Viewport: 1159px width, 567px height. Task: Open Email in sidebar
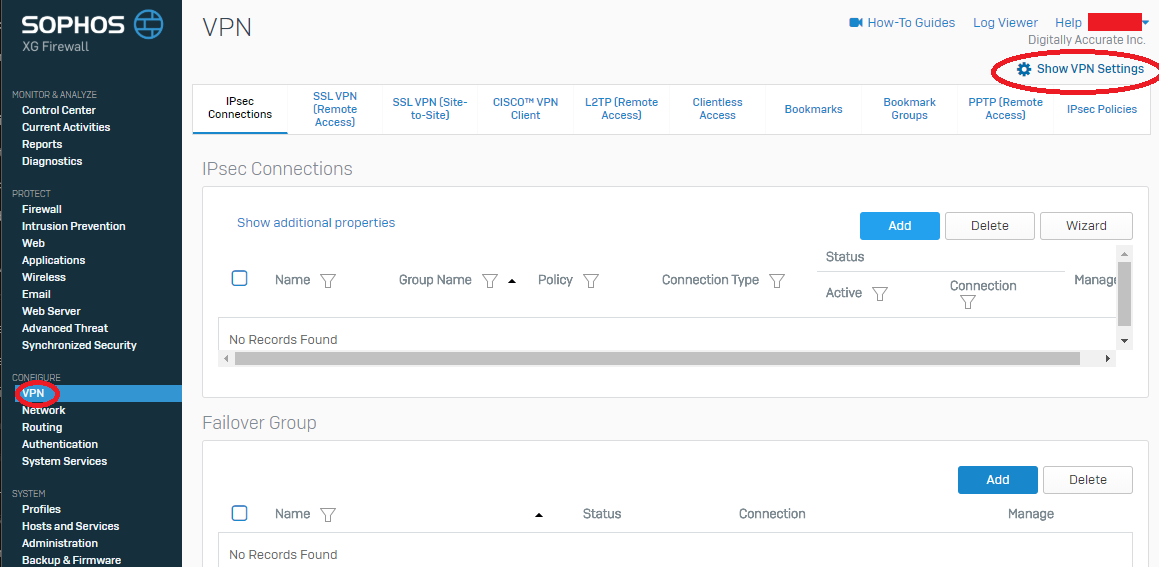click(36, 294)
